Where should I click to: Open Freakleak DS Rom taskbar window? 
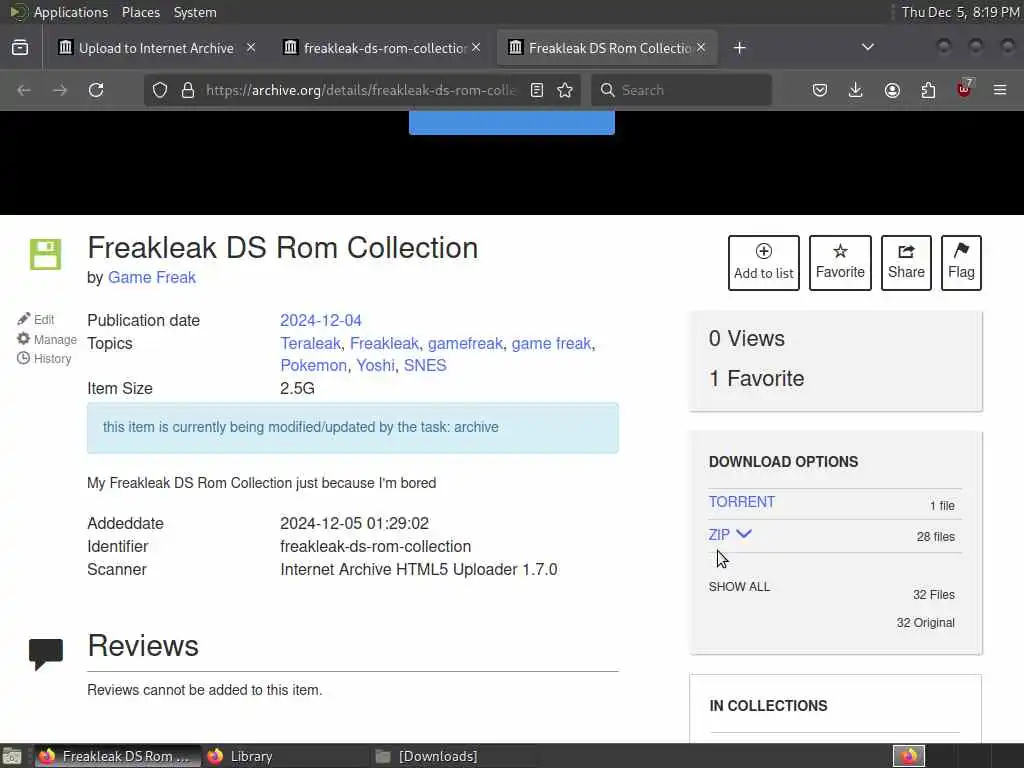click(x=118, y=756)
